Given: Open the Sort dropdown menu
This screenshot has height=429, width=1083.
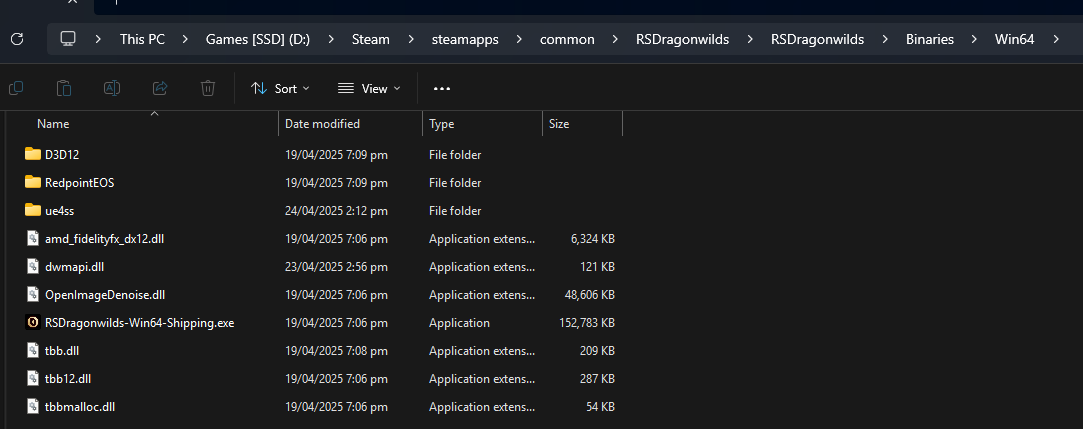Looking at the screenshot, I should [x=280, y=88].
